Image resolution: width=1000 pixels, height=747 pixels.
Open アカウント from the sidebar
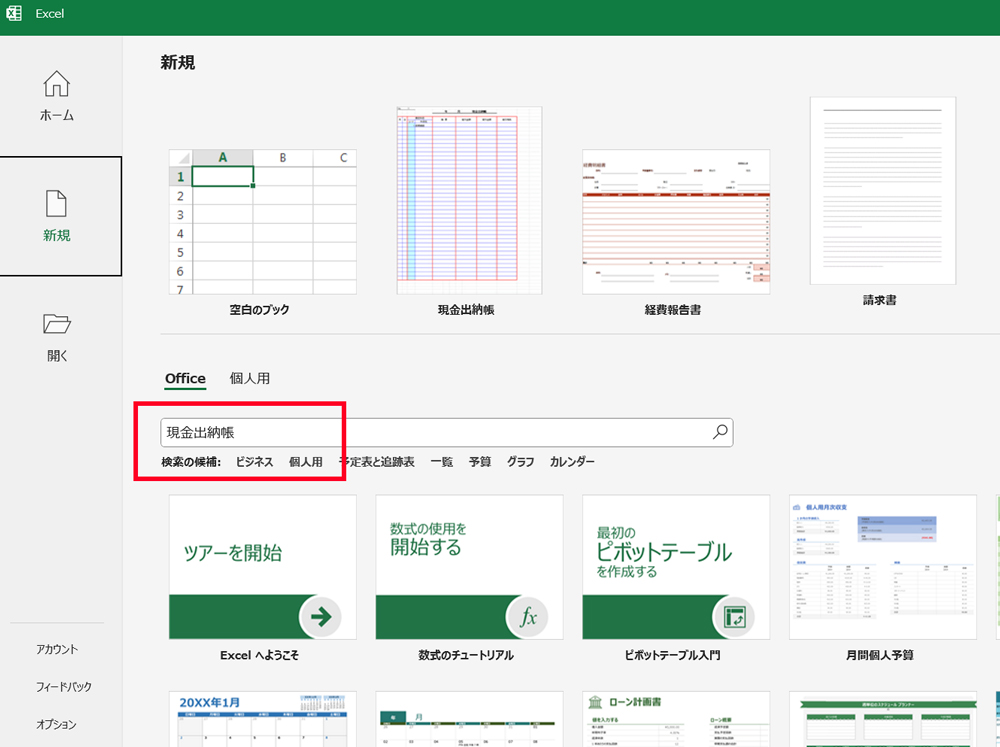[57, 648]
